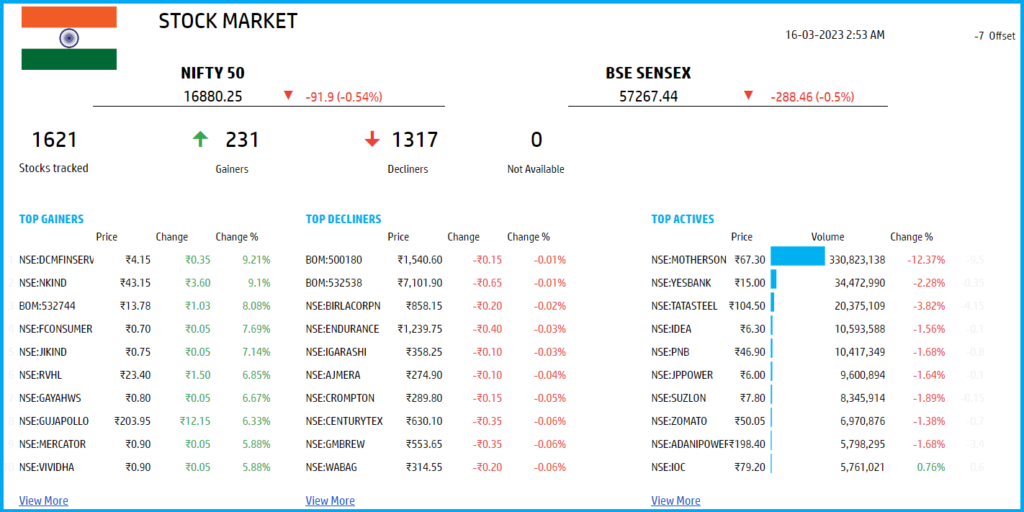This screenshot has width=1024, height=512.
Task: Click the STOCK MARKET title
Action: pos(228,21)
